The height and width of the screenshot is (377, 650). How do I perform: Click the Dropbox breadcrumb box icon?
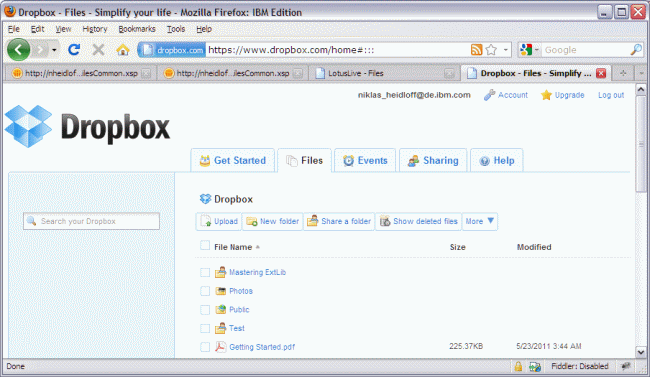coord(205,199)
